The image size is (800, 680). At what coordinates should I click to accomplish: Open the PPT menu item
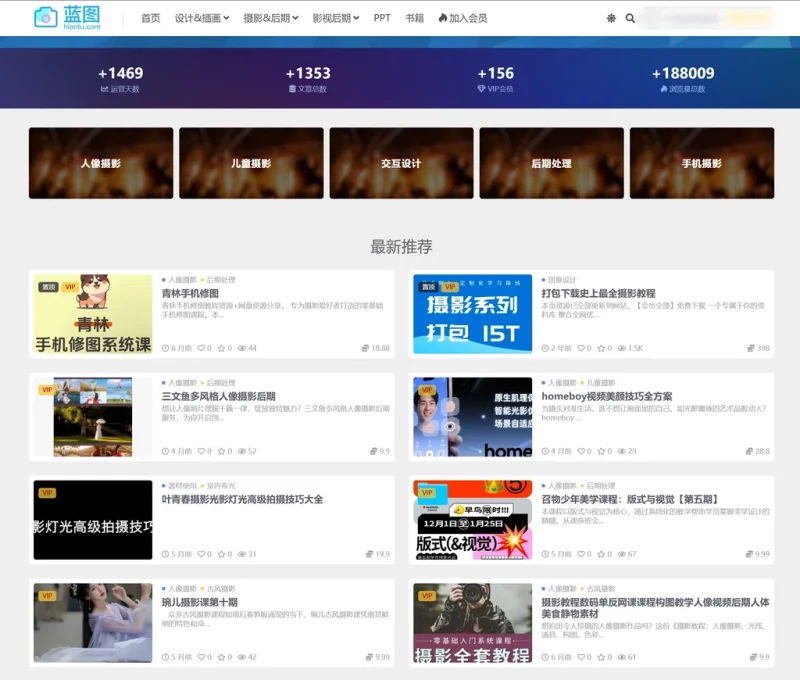tap(379, 18)
